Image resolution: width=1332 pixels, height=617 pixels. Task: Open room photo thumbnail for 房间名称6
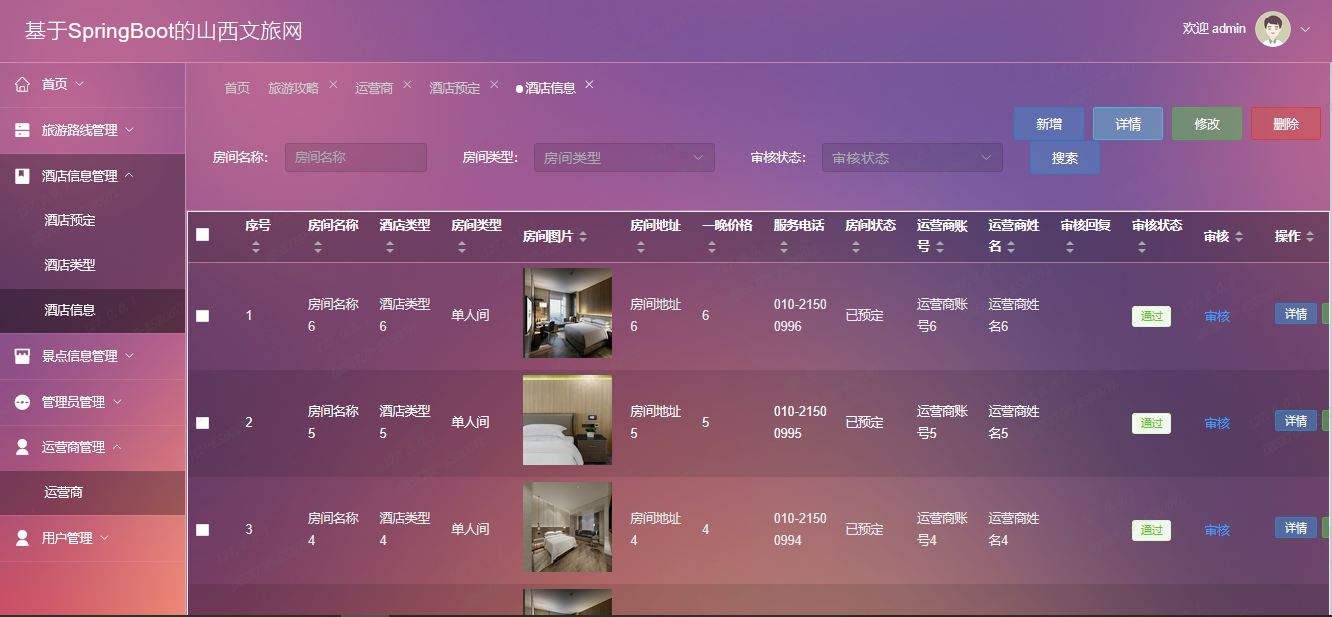[x=567, y=313]
